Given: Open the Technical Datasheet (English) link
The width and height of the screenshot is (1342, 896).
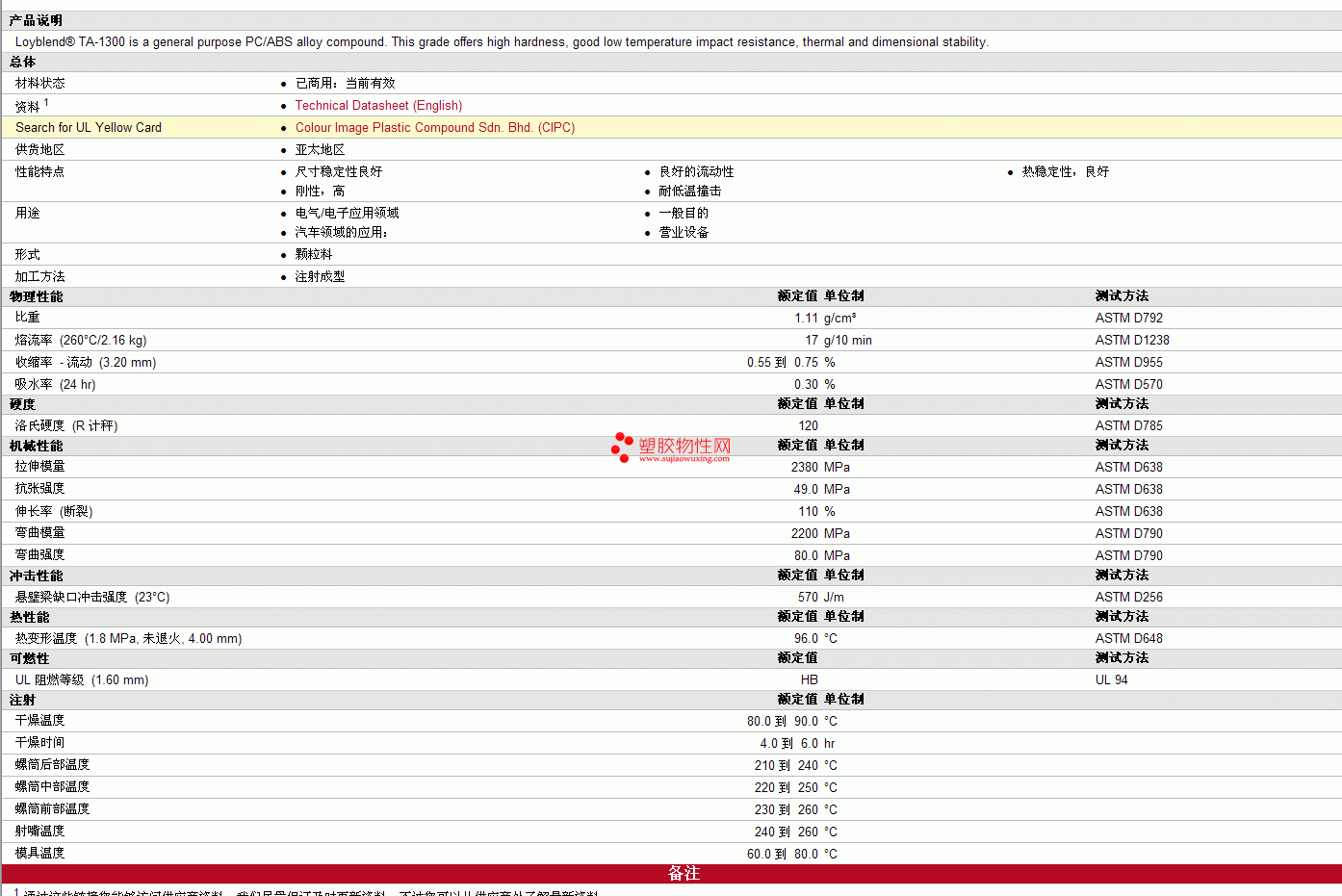Looking at the screenshot, I should pos(378,106).
